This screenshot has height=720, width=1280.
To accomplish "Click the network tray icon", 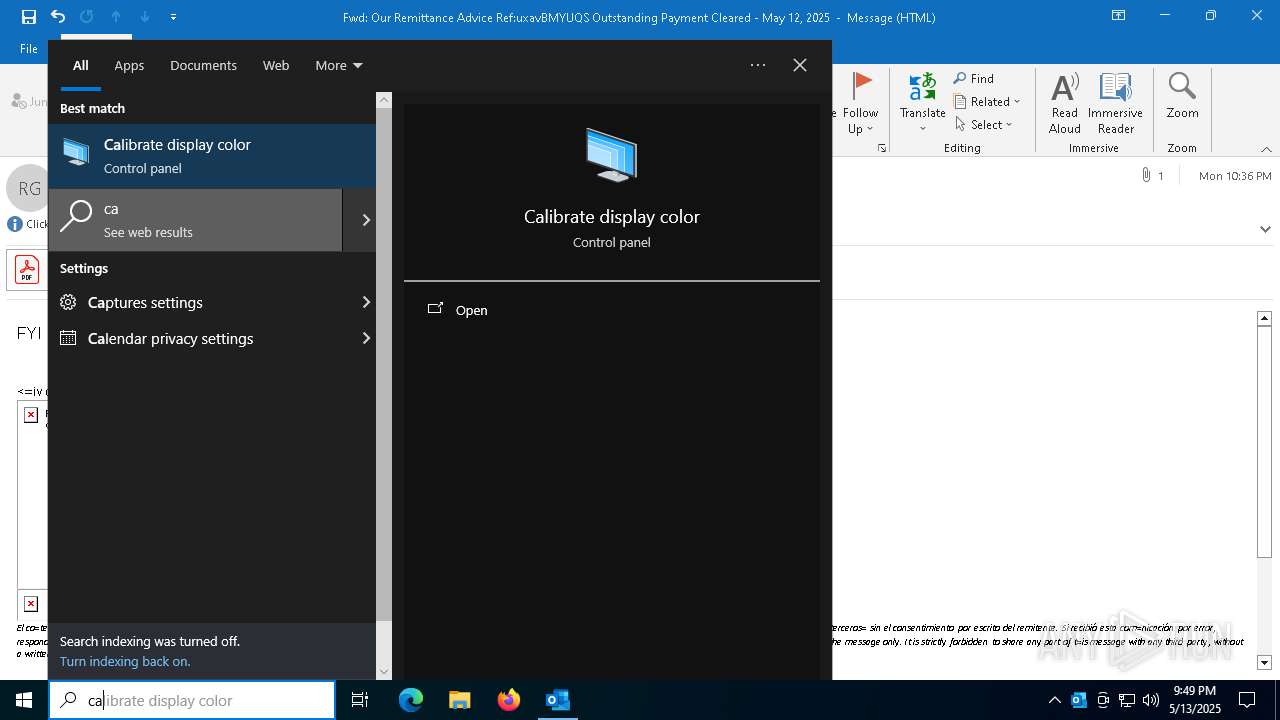I will pyautogui.click(x=1127, y=700).
